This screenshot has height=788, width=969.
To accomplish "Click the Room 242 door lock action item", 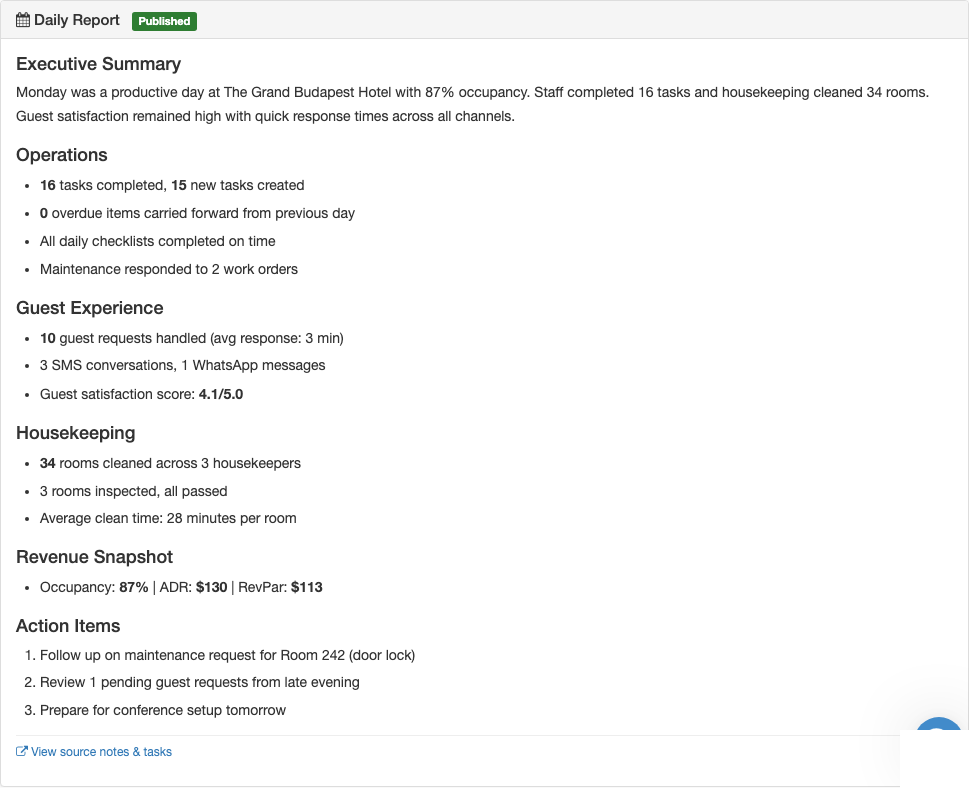I will coord(227,656).
